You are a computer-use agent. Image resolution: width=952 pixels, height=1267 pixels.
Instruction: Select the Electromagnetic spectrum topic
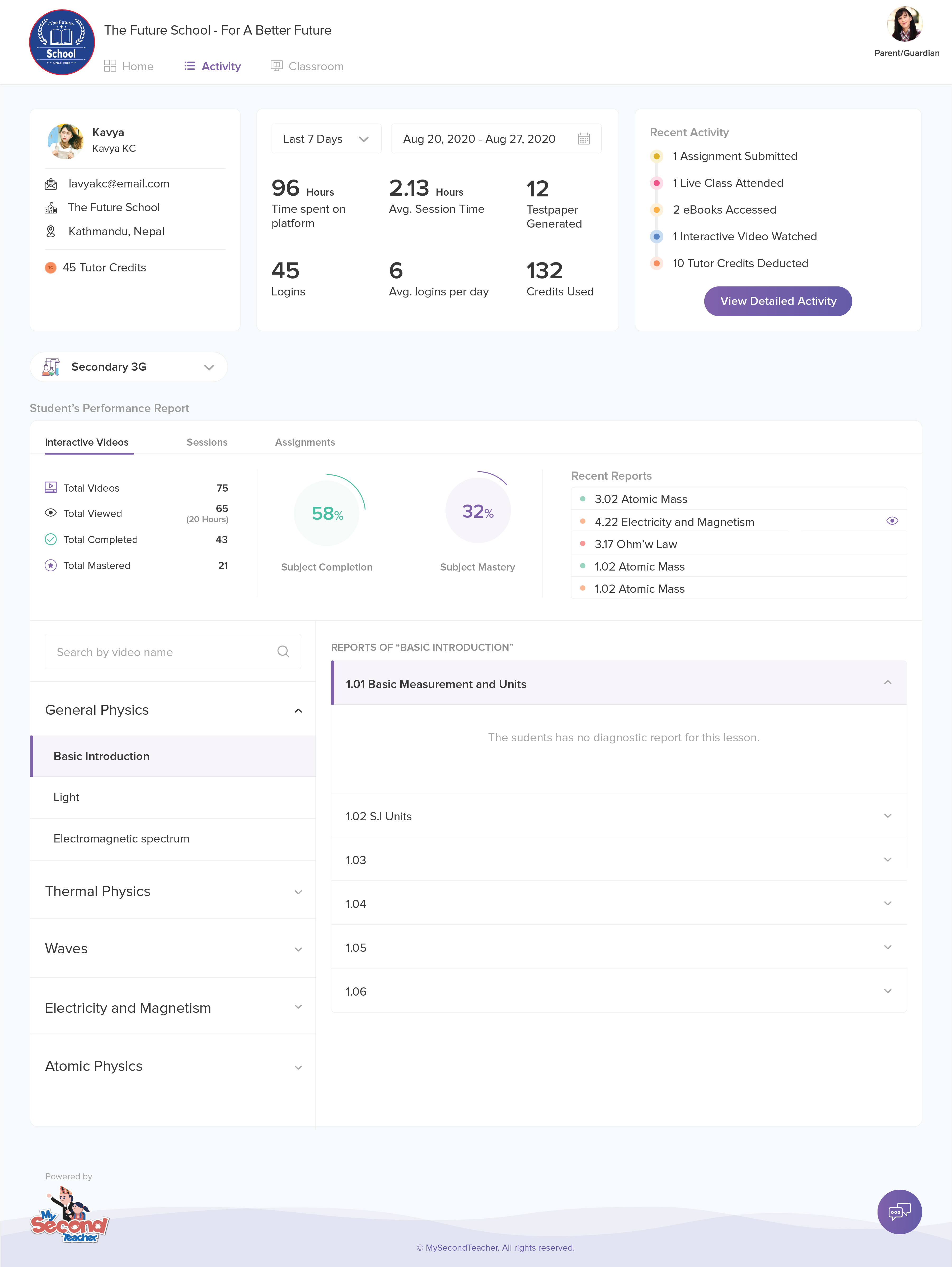pos(173,839)
